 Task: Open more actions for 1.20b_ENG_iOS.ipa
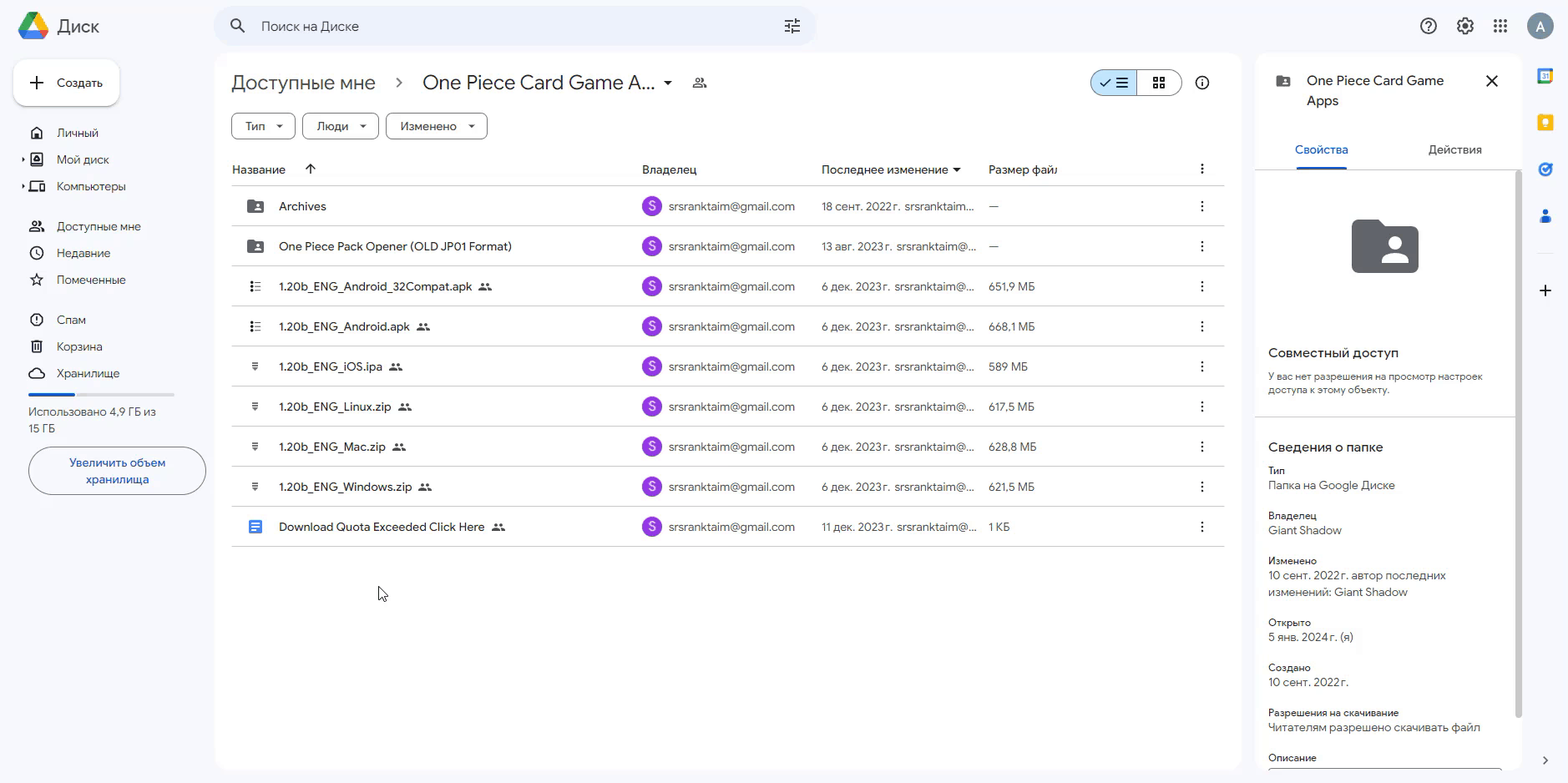1201,366
